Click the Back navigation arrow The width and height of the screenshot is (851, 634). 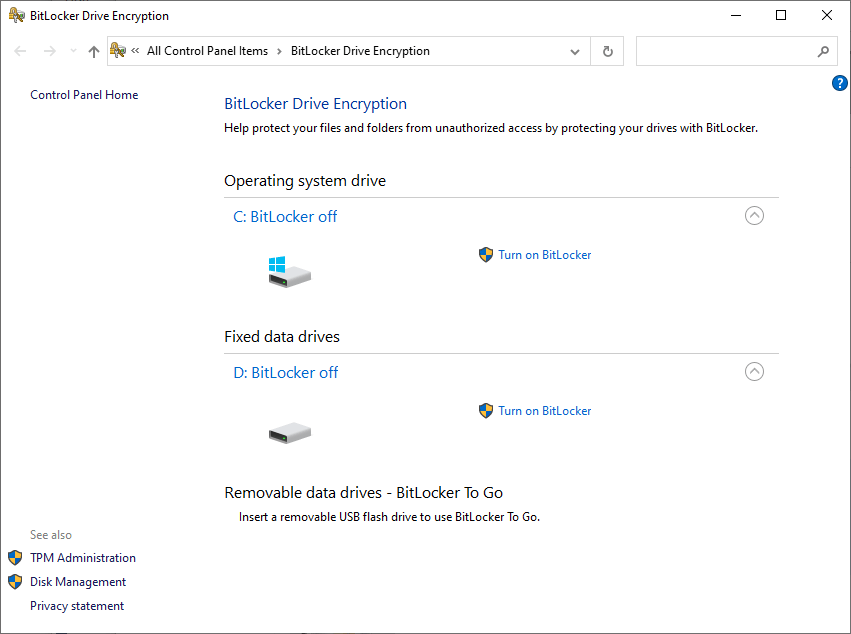20,51
